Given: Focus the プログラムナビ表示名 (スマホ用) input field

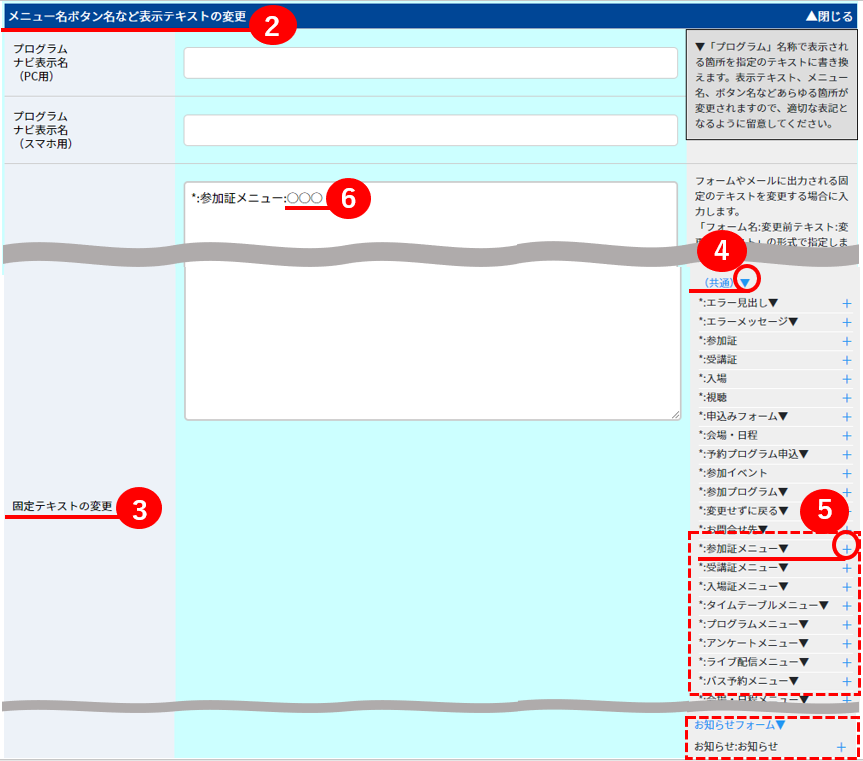Looking at the screenshot, I should pyautogui.click(x=430, y=130).
